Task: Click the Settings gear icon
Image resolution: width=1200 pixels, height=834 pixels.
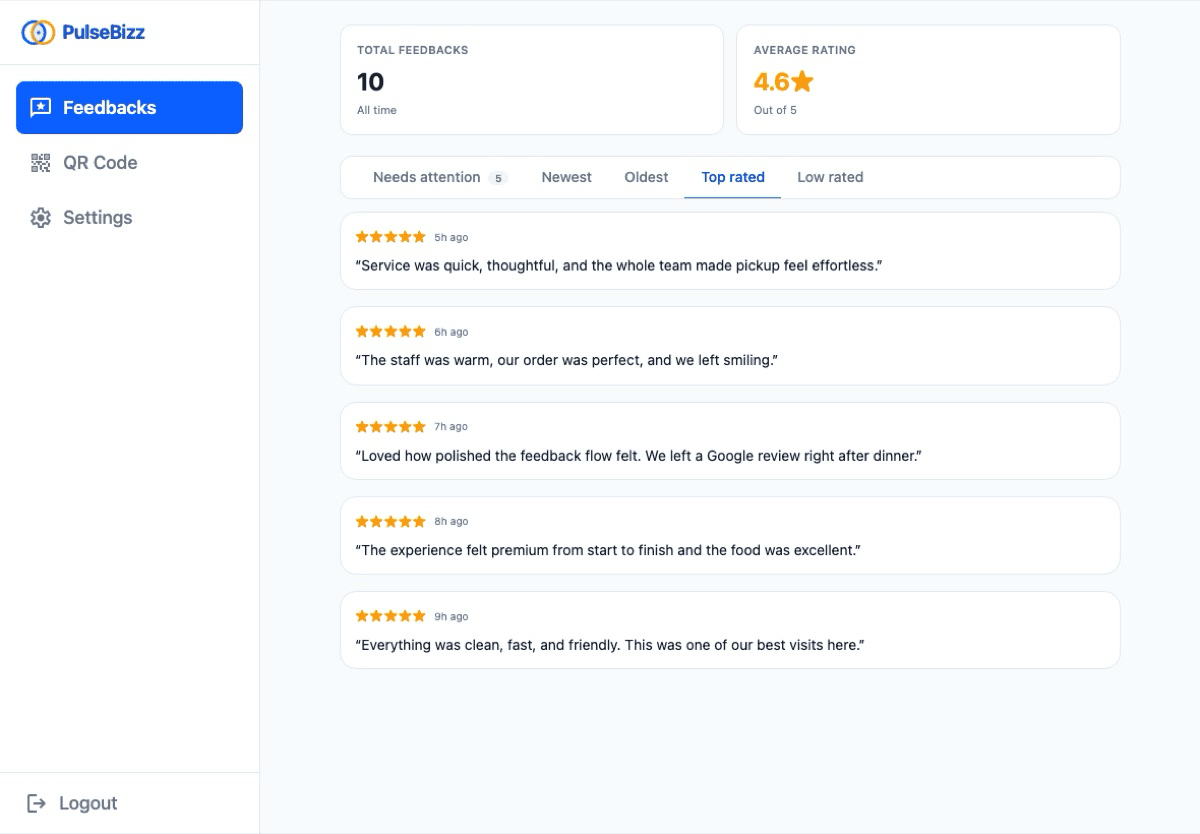Action: coord(41,217)
